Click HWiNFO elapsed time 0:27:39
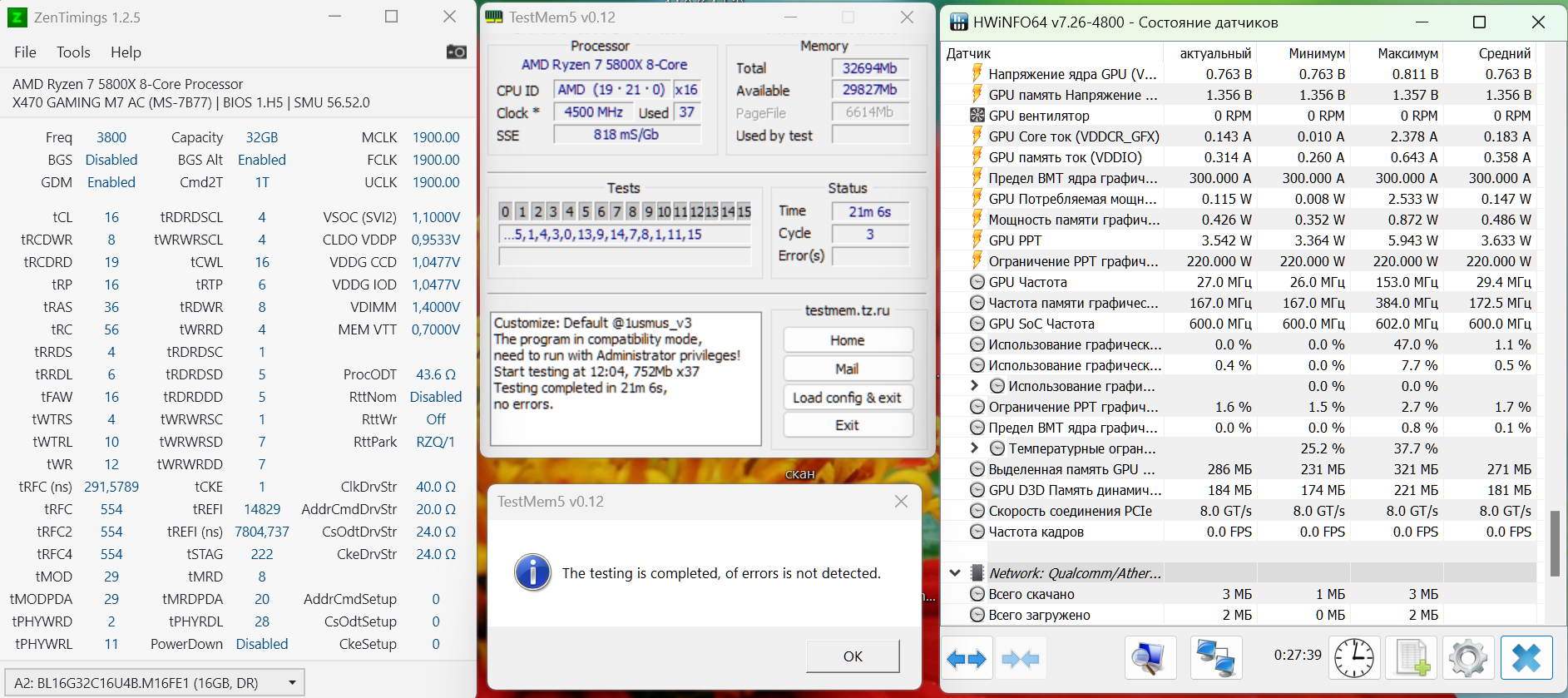 [x=1298, y=655]
